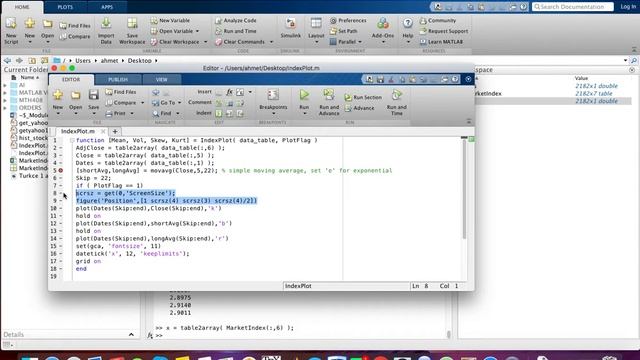Open Preferences in HOME ribbon
Image resolution: width=640 pixels, height=360 pixels.
tap(348, 20)
